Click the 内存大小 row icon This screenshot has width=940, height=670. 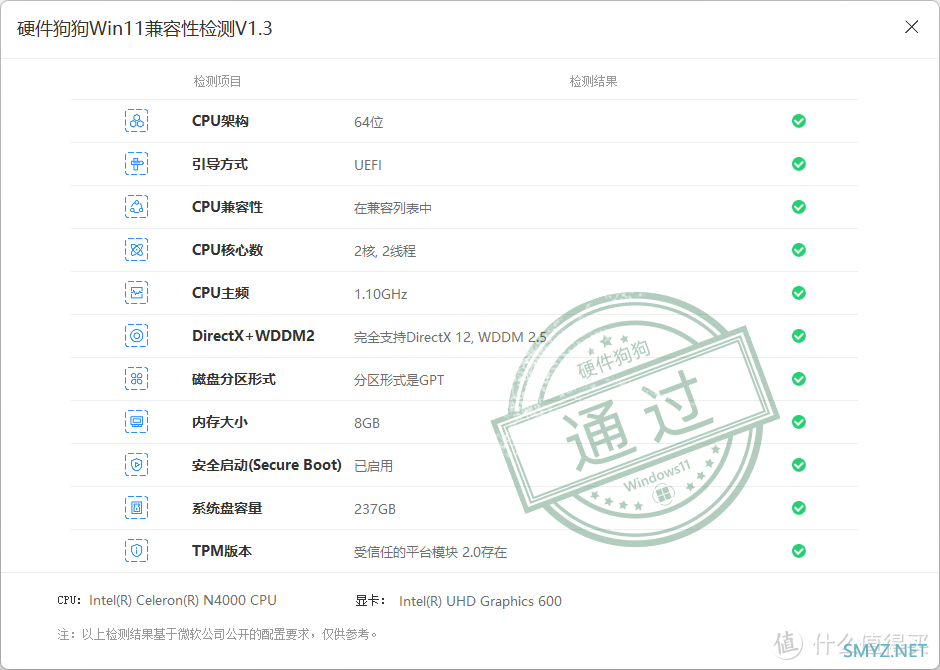[x=137, y=422]
